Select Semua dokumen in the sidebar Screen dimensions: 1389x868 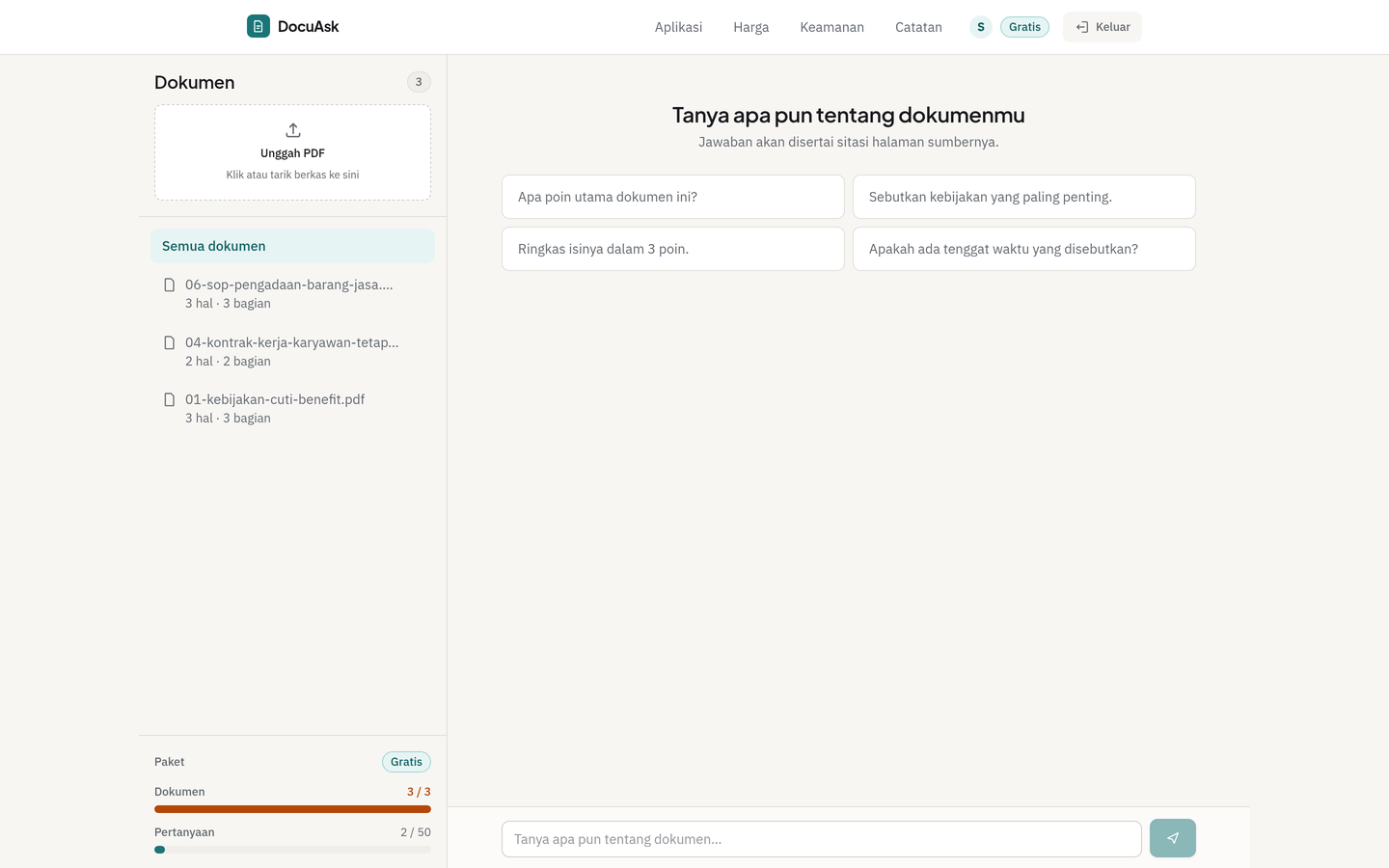[x=292, y=246]
